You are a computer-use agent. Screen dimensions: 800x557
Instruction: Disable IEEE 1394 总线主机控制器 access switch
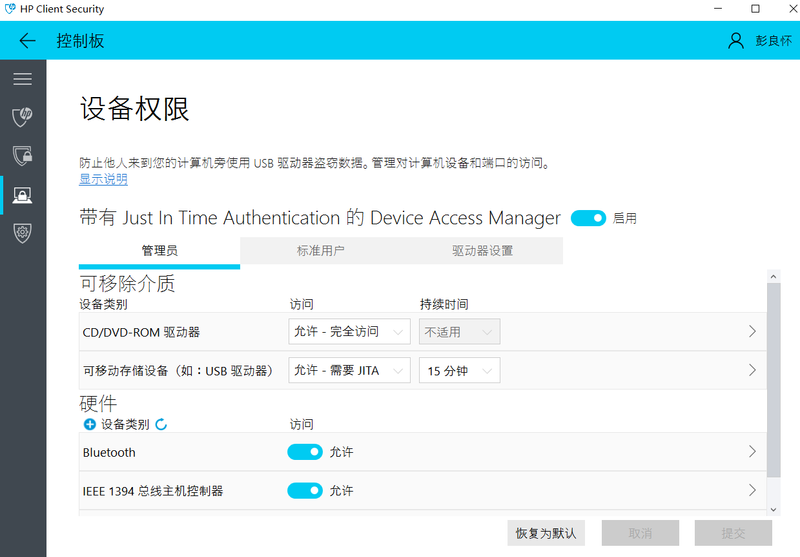click(305, 491)
